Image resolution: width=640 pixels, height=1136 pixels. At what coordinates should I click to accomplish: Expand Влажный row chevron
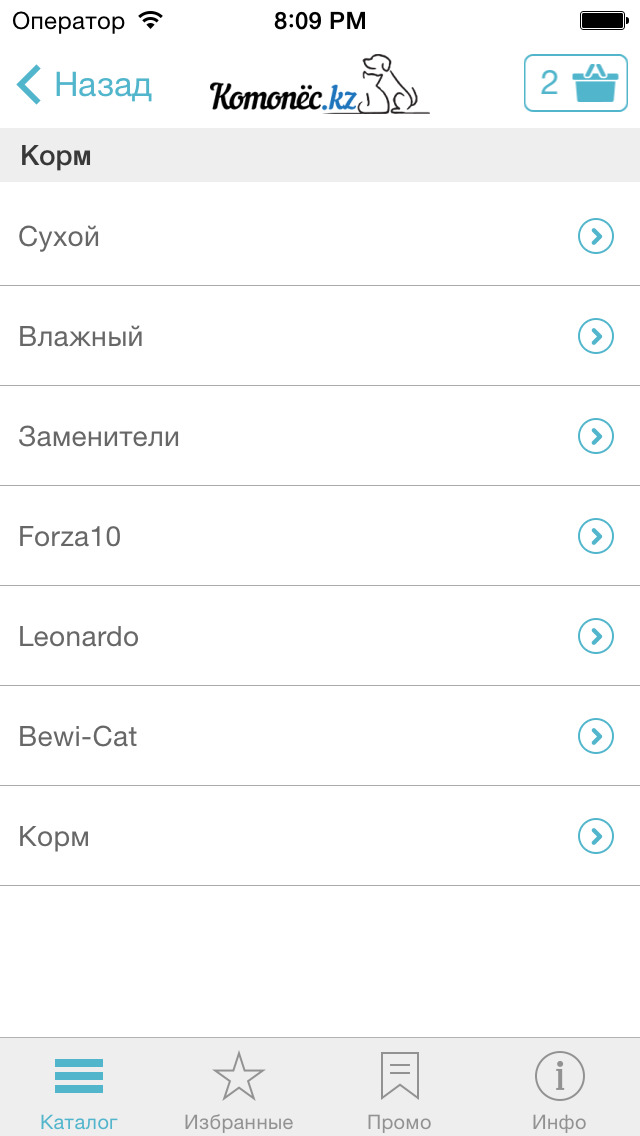point(596,336)
